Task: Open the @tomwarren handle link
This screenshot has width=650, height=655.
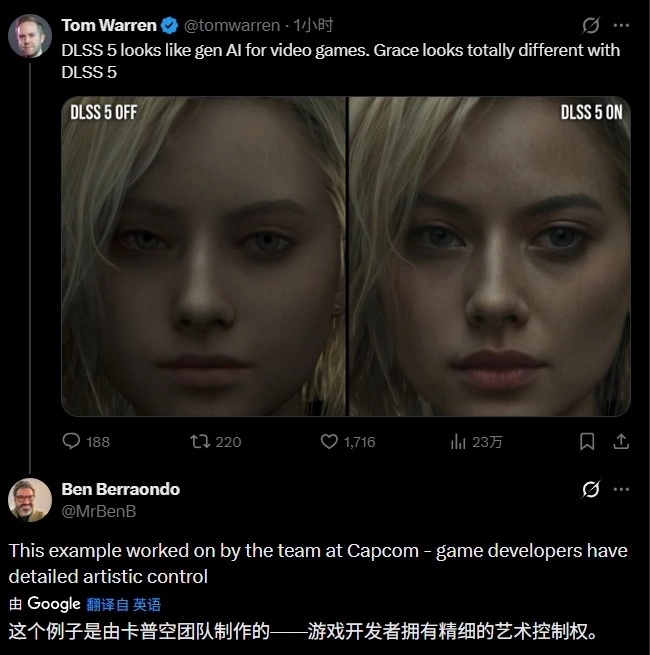Action: coord(232,25)
